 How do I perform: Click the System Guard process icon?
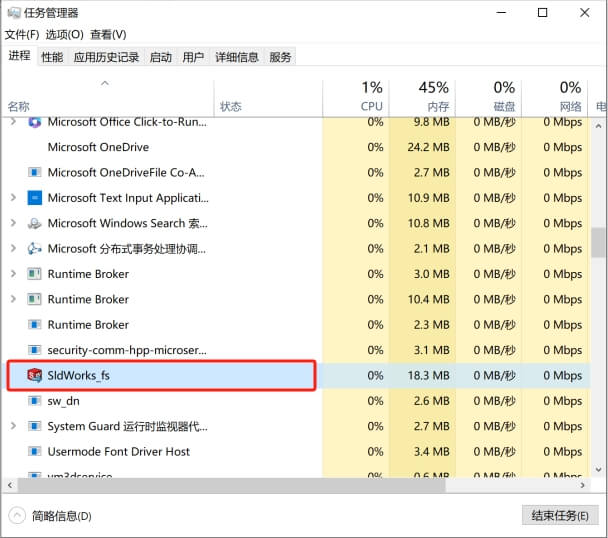(x=35, y=426)
